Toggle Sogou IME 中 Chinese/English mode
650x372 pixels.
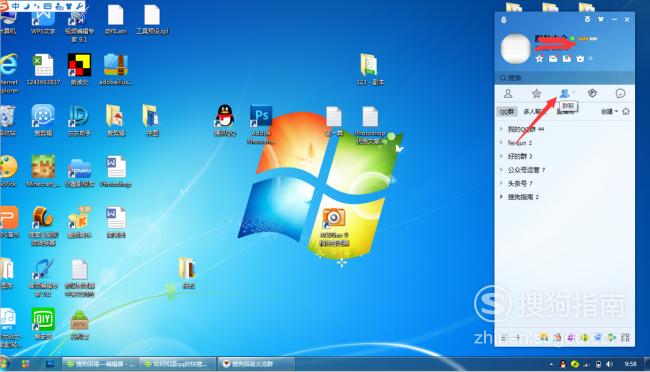coord(16,6)
